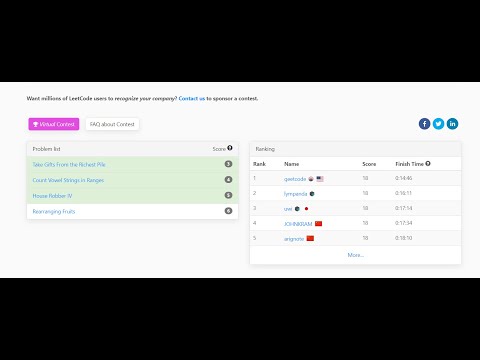Click More... to see full ranking
Screen dimensions: 480x360
coord(356,255)
